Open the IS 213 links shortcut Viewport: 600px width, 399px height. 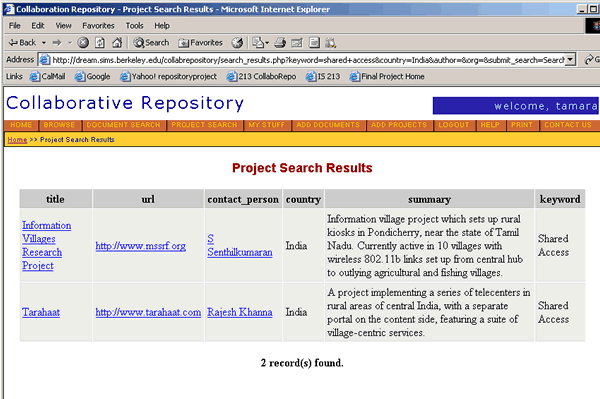click(323, 77)
